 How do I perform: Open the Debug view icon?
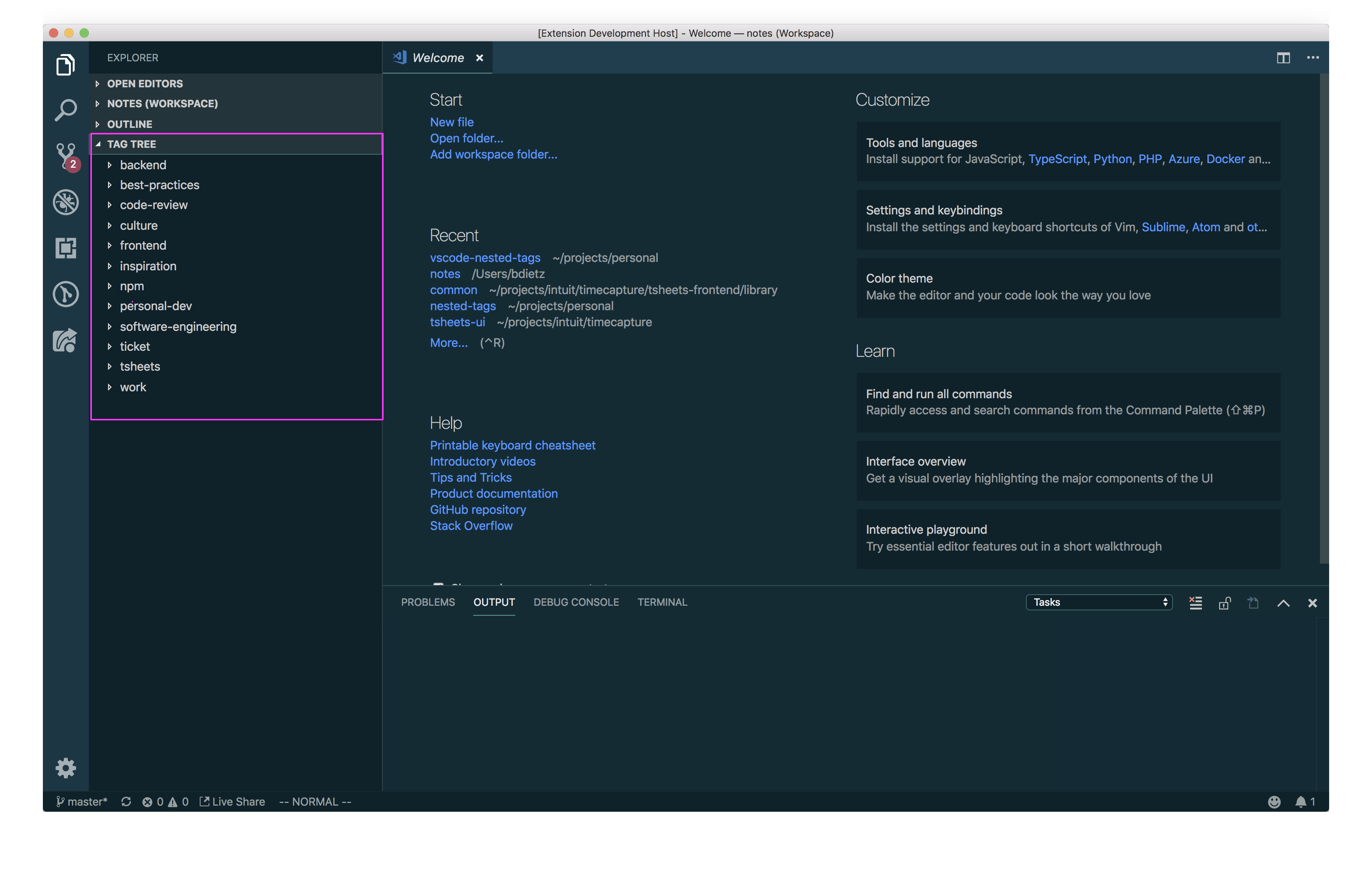pyautogui.click(x=65, y=202)
